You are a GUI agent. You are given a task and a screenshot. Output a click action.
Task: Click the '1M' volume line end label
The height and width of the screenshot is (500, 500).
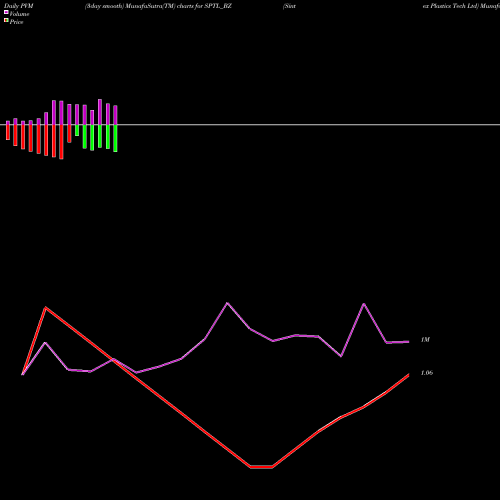click(x=425, y=340)
